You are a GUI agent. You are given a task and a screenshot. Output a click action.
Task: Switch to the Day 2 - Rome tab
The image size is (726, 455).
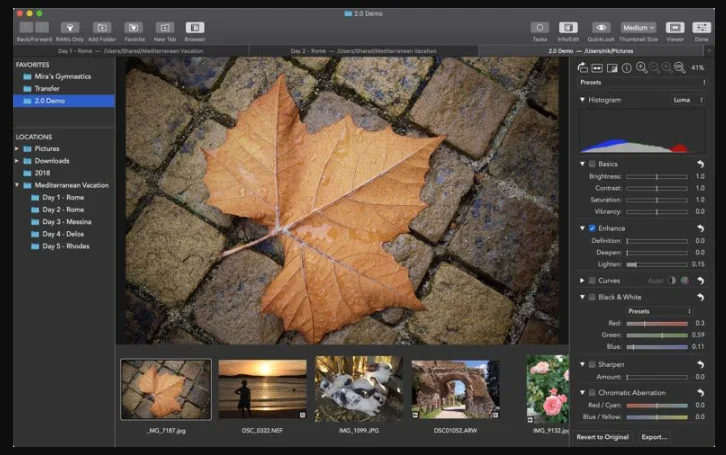(x=363, y=51)
